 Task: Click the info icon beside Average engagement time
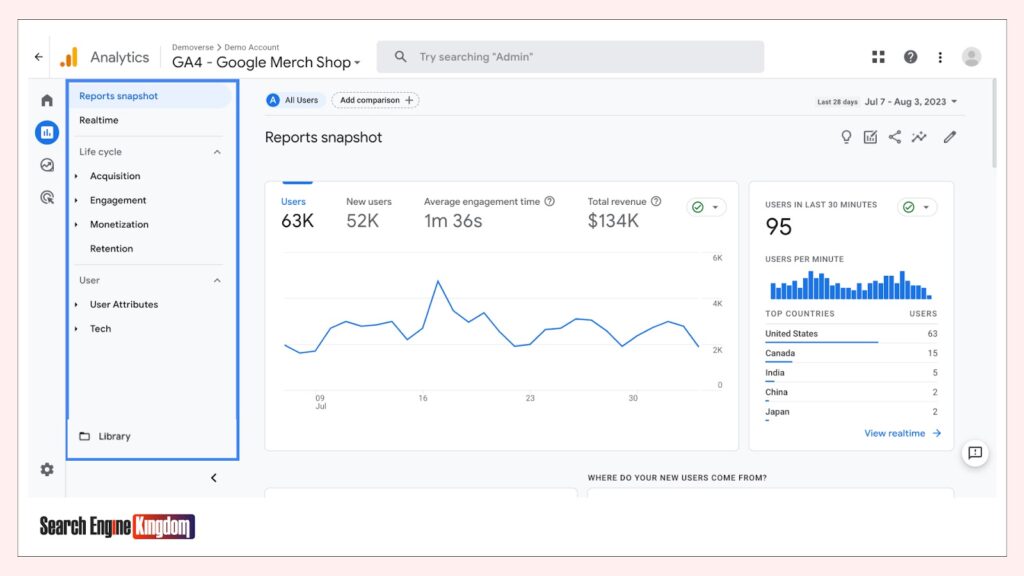(550, 201)
